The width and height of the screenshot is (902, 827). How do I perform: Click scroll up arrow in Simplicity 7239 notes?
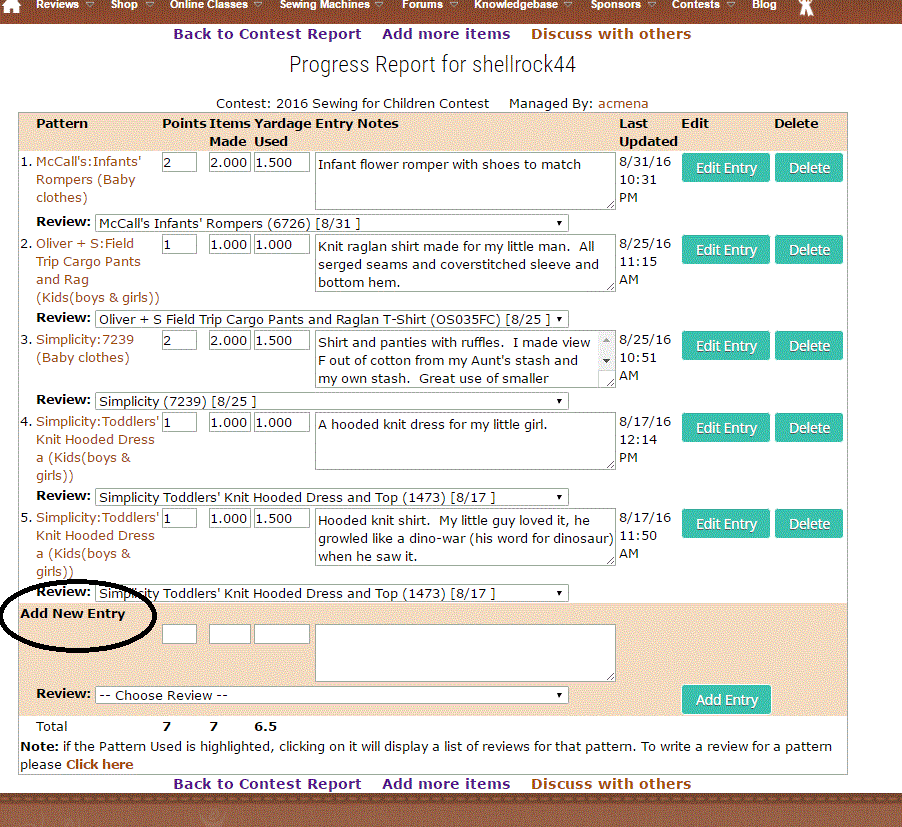(606, 339)
